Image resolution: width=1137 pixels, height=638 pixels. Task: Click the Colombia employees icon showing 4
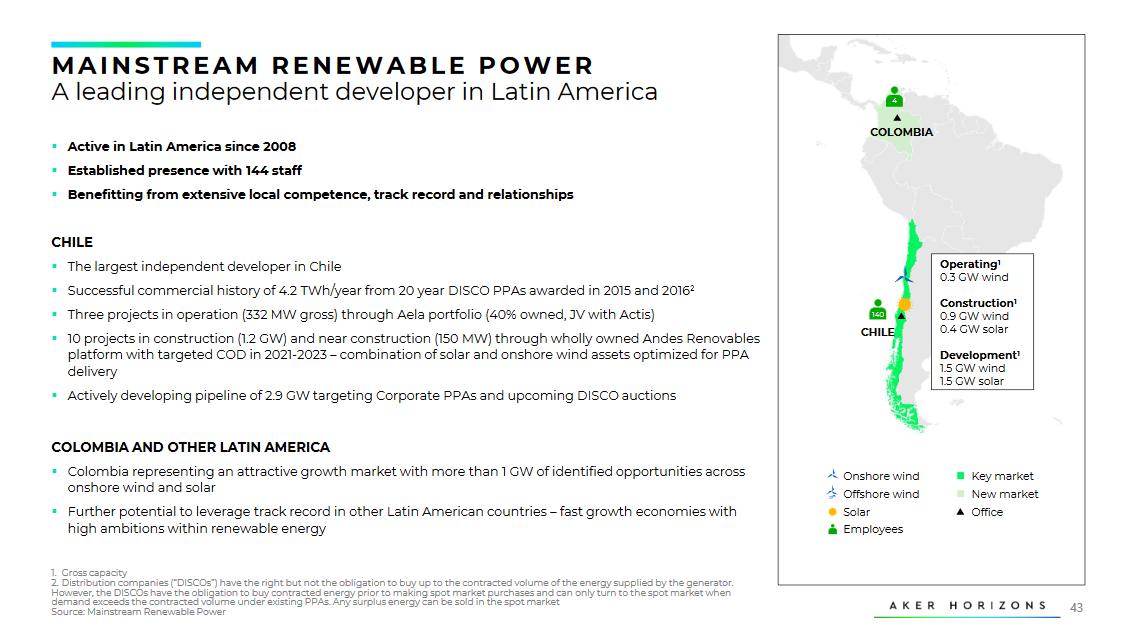(x=894, y=97)
